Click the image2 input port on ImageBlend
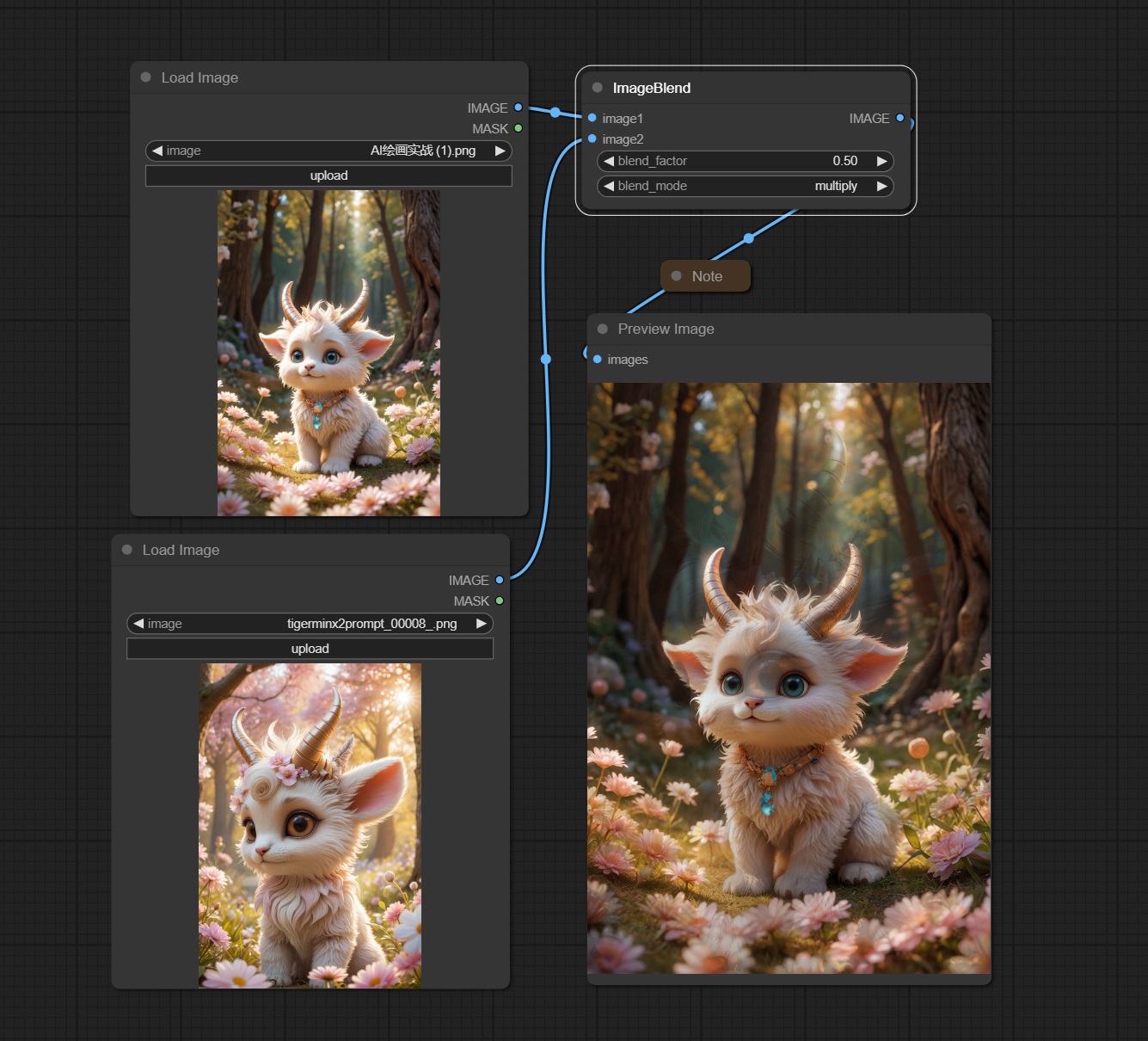Screen dimensions: 1148x1041 [x=592, y=139]
